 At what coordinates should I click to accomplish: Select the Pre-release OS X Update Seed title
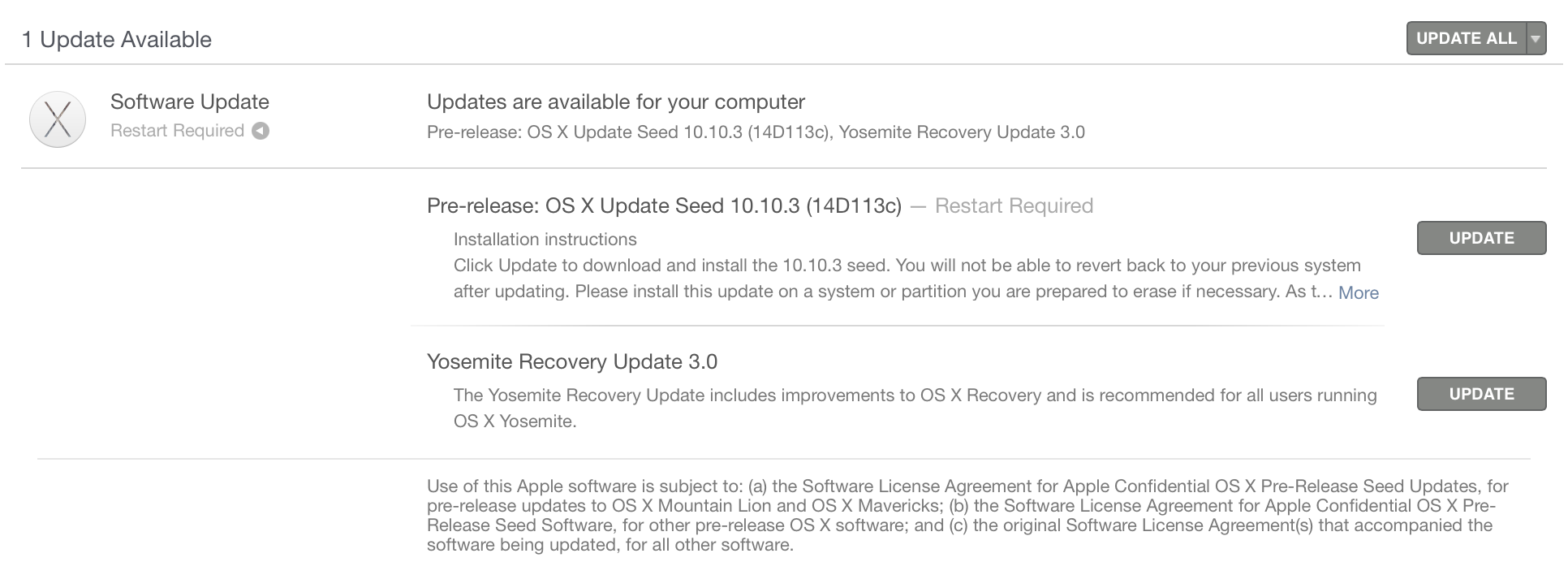pos(664,205)
